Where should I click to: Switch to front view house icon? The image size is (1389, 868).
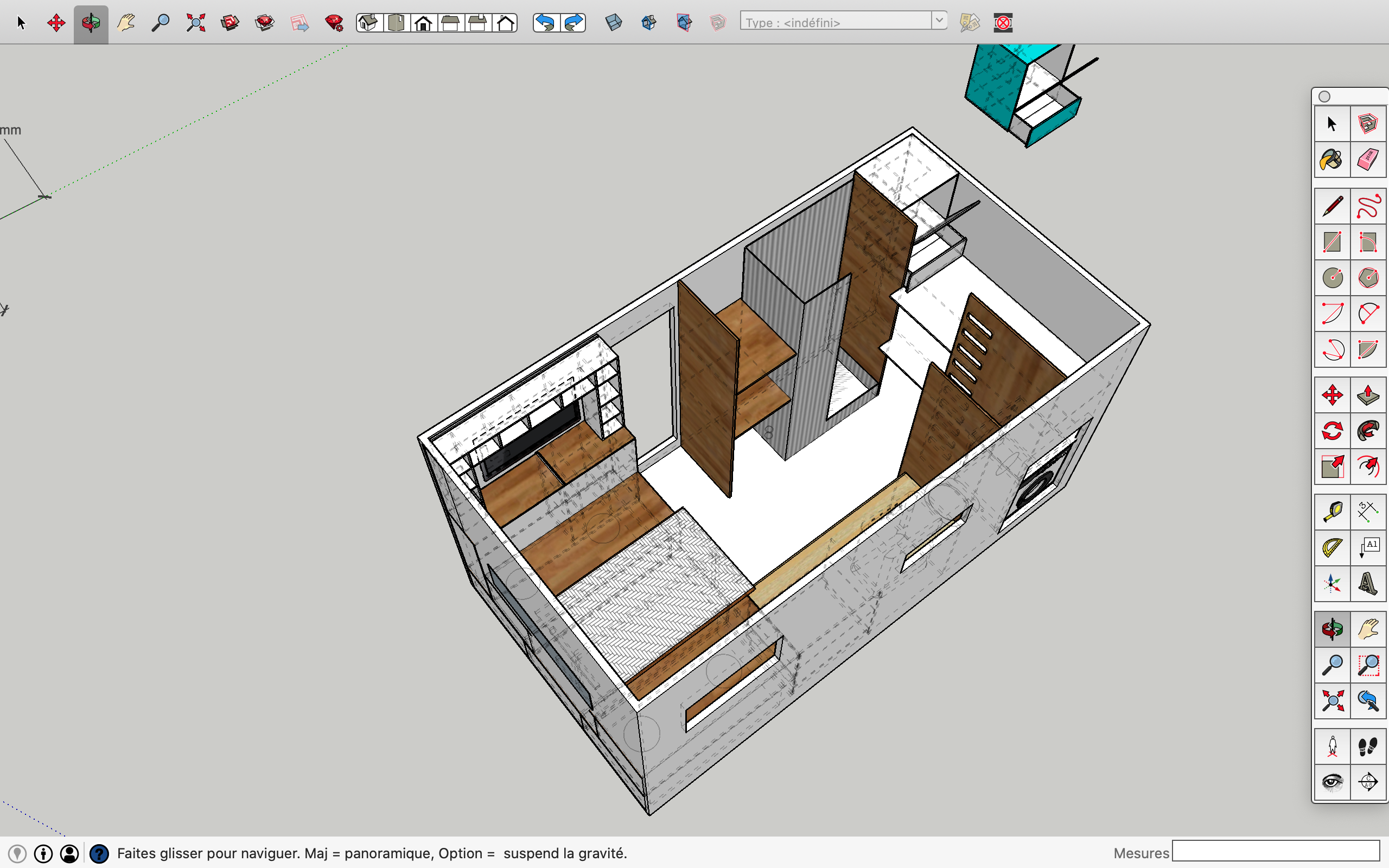point(423,23)
